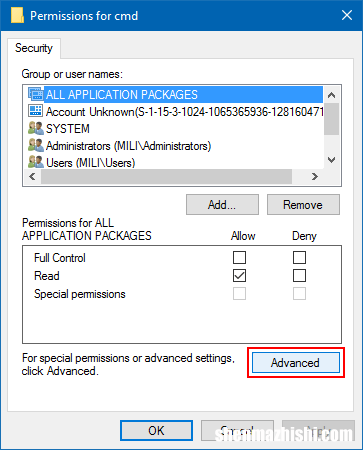
Task: Open Advanced security settings
Action: [295, 363]
